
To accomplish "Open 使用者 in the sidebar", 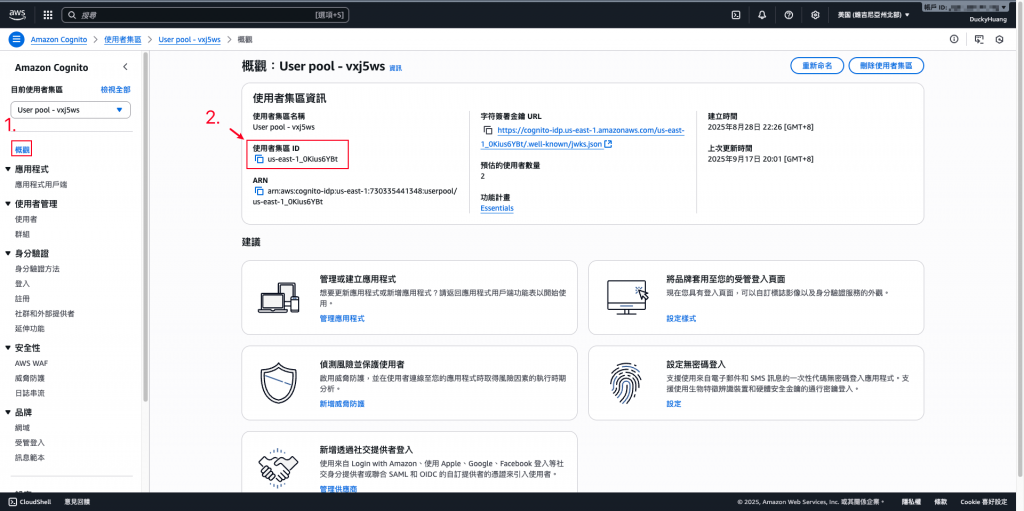I will [26, 220].
